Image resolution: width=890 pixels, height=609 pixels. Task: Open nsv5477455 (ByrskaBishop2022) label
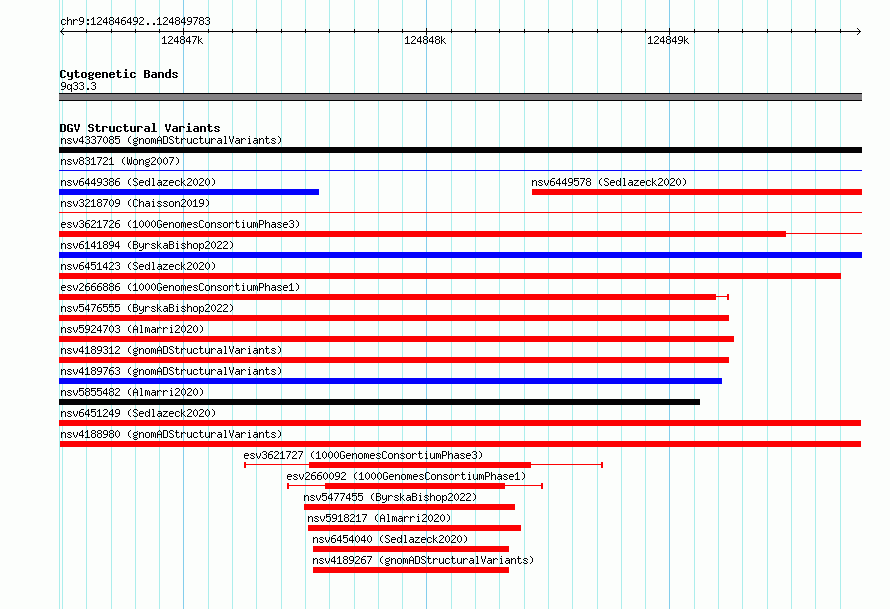coord(390,497)
